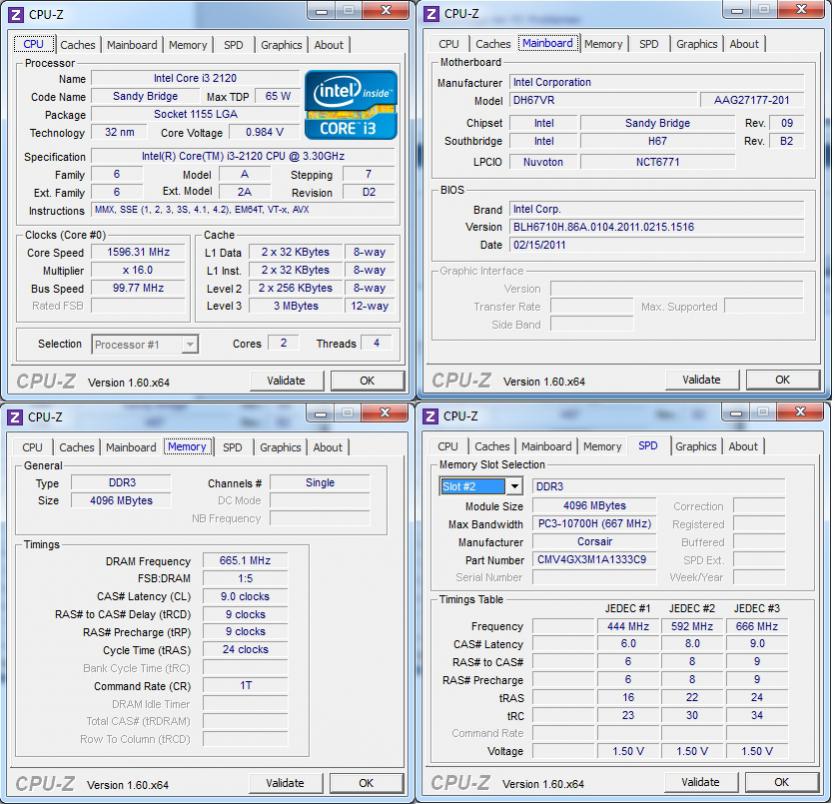Click the motherboard model field DH67VR
This screenshot has height=804, width=835.
click(603, 100)
